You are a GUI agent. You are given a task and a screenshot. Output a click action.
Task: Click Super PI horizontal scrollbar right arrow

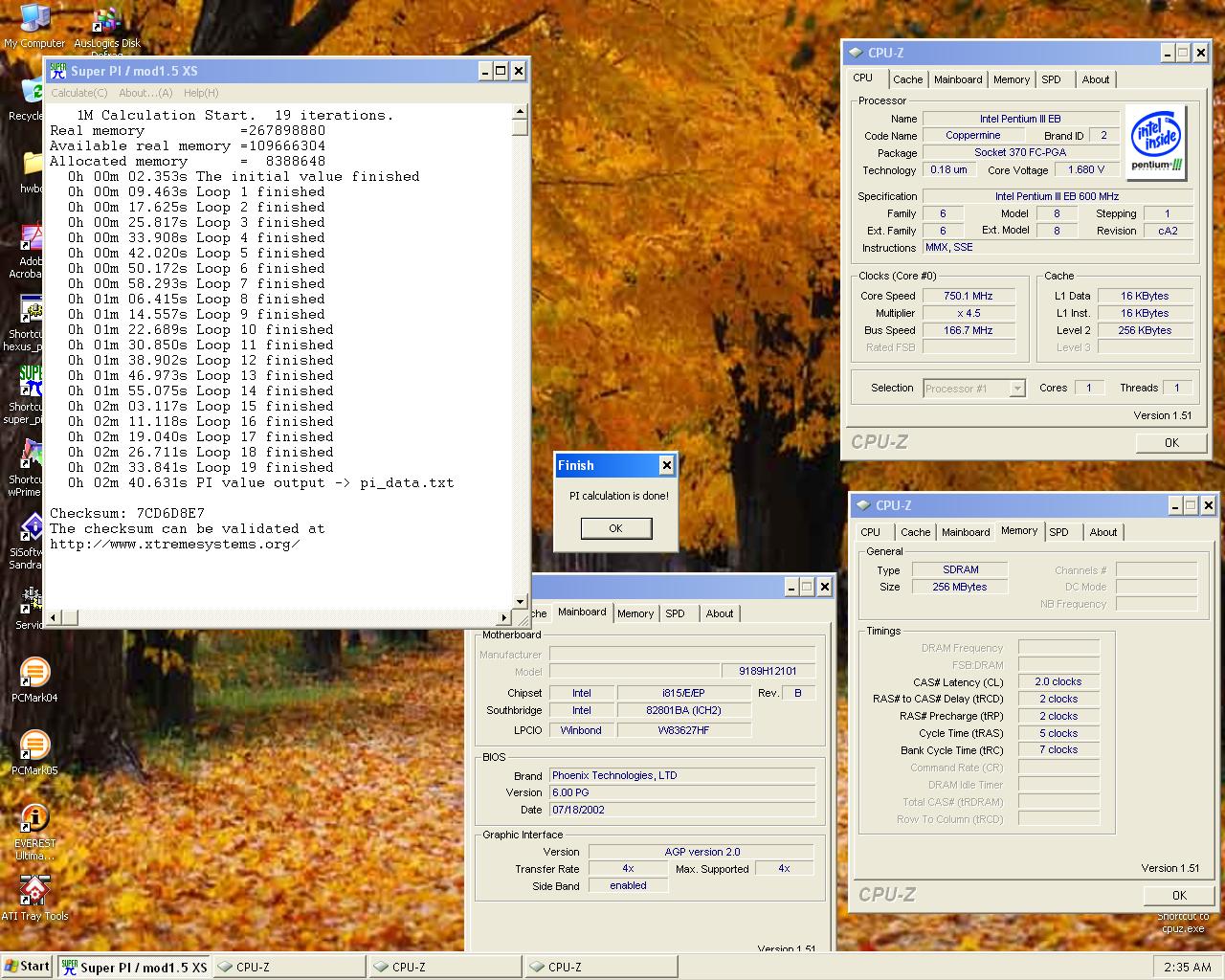click(504, 617)
